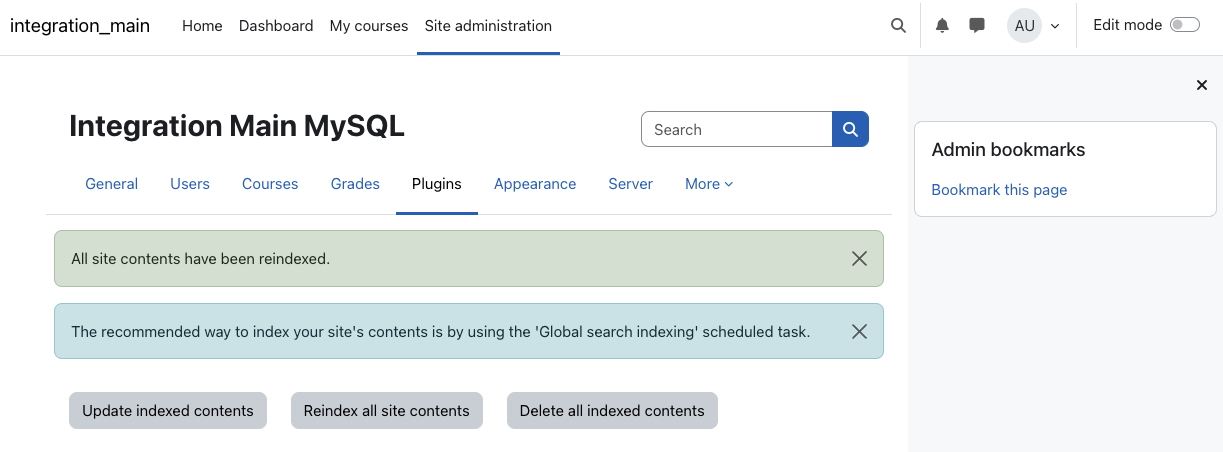Toggle Edit mode switch
This screenshot has width=1223, height=452.
[1185, 25]
